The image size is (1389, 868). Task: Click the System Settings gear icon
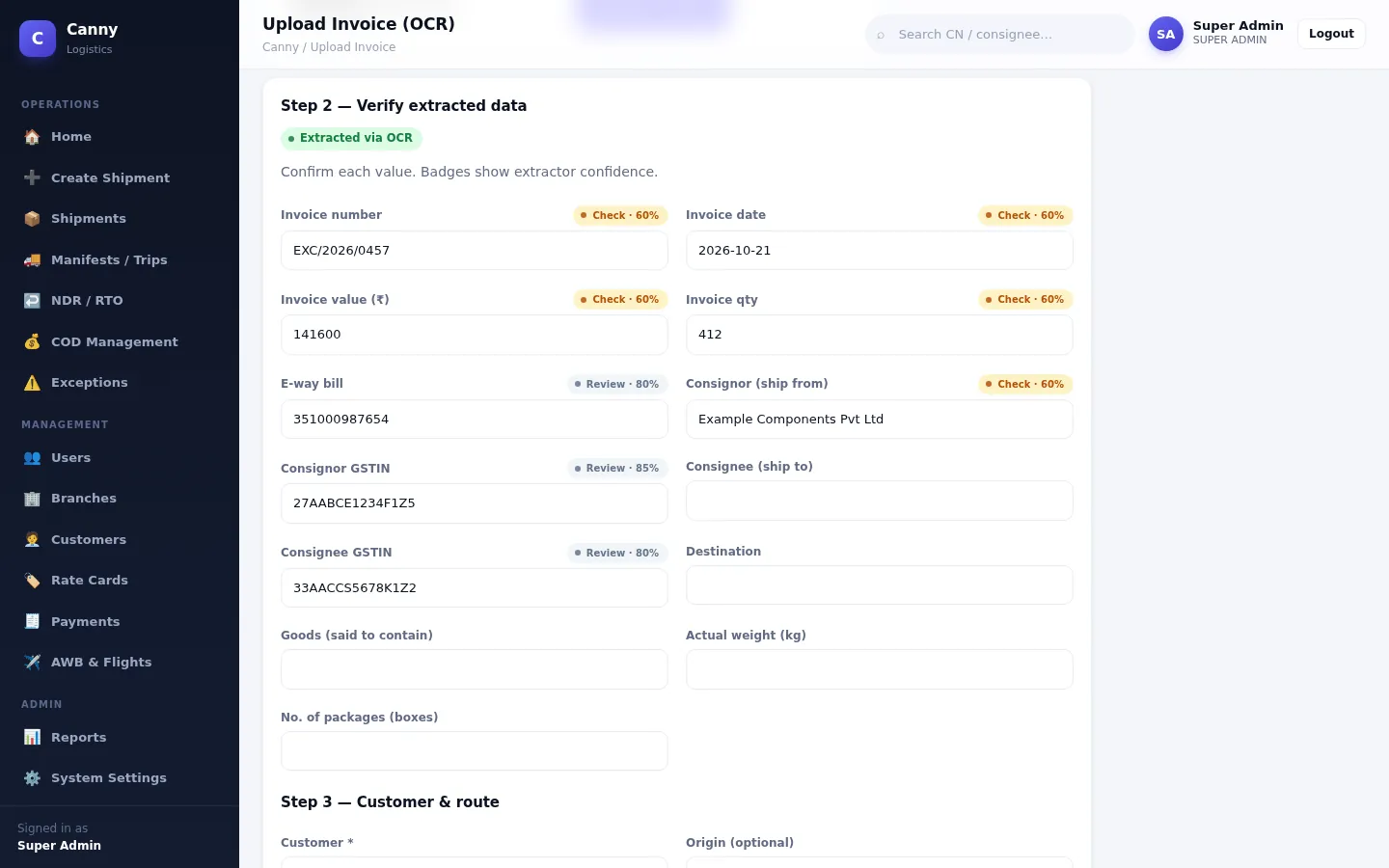point(32,778)
